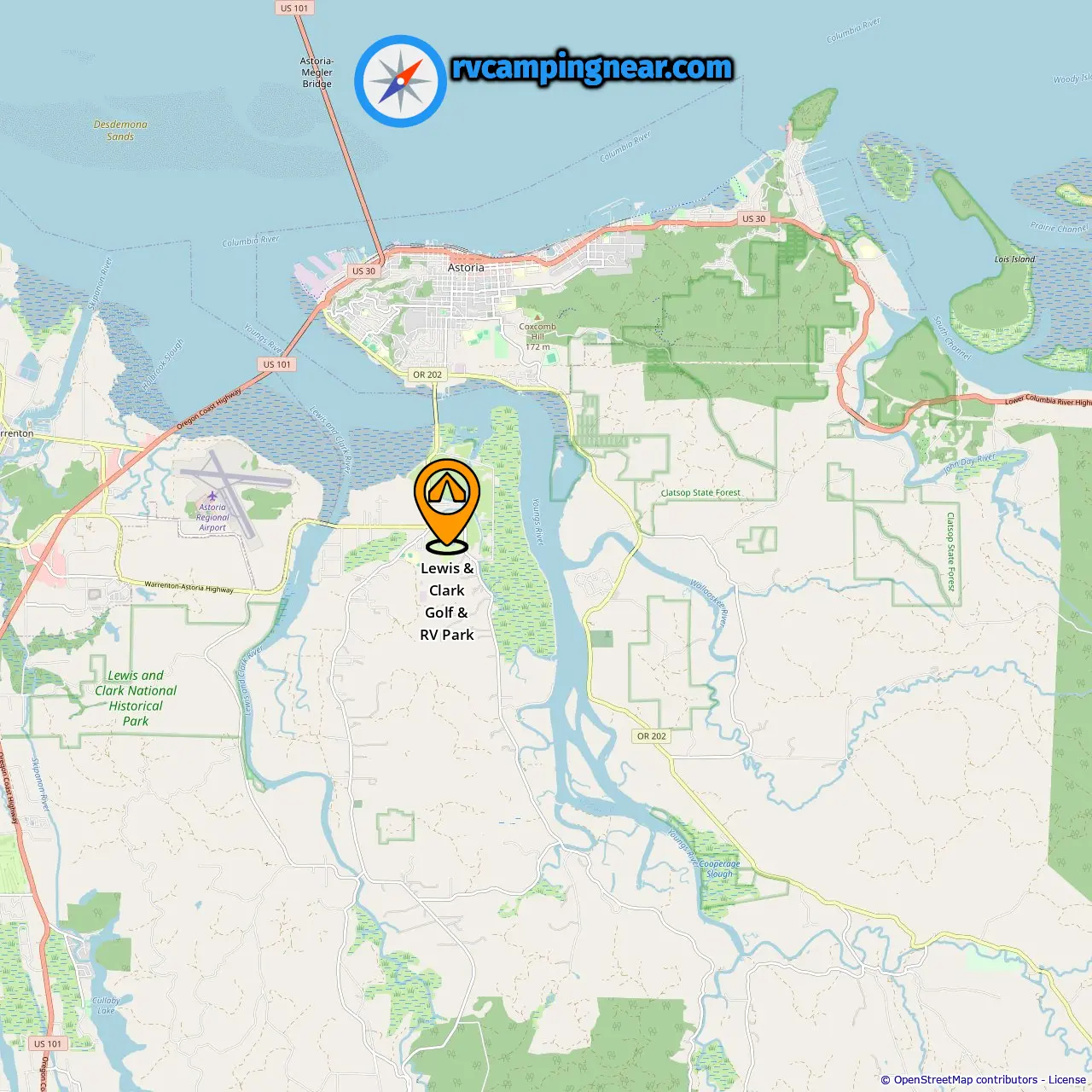Click the OR 202 shield near Youngs River

(x=652, y=735)
